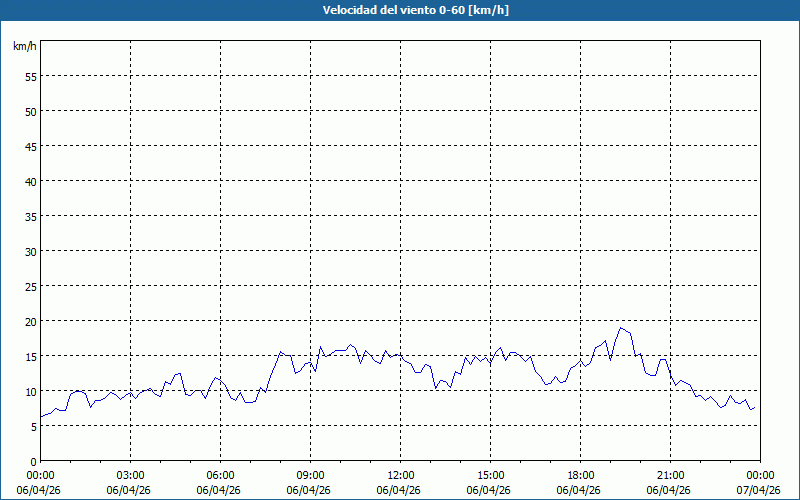Screen dimensions: 800x500
Task: Choose the 09:00 marker on the time axis
Action: click(310, 475)
